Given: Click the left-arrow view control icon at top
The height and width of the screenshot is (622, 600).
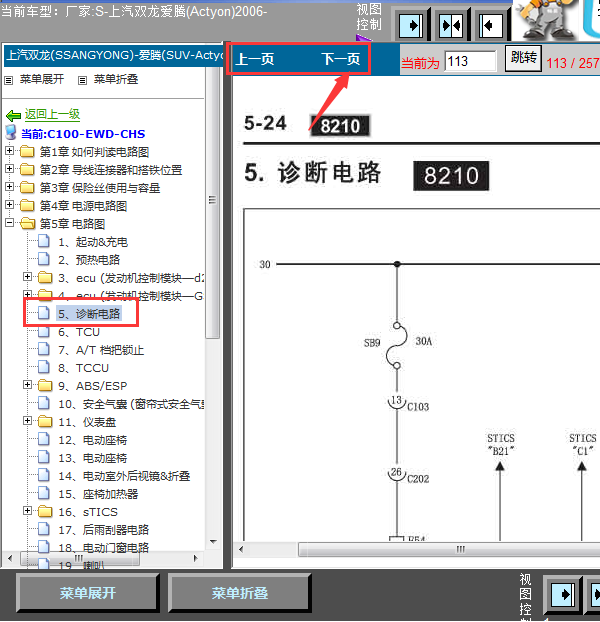Looking at the screenshot, I should click(490, 26).
